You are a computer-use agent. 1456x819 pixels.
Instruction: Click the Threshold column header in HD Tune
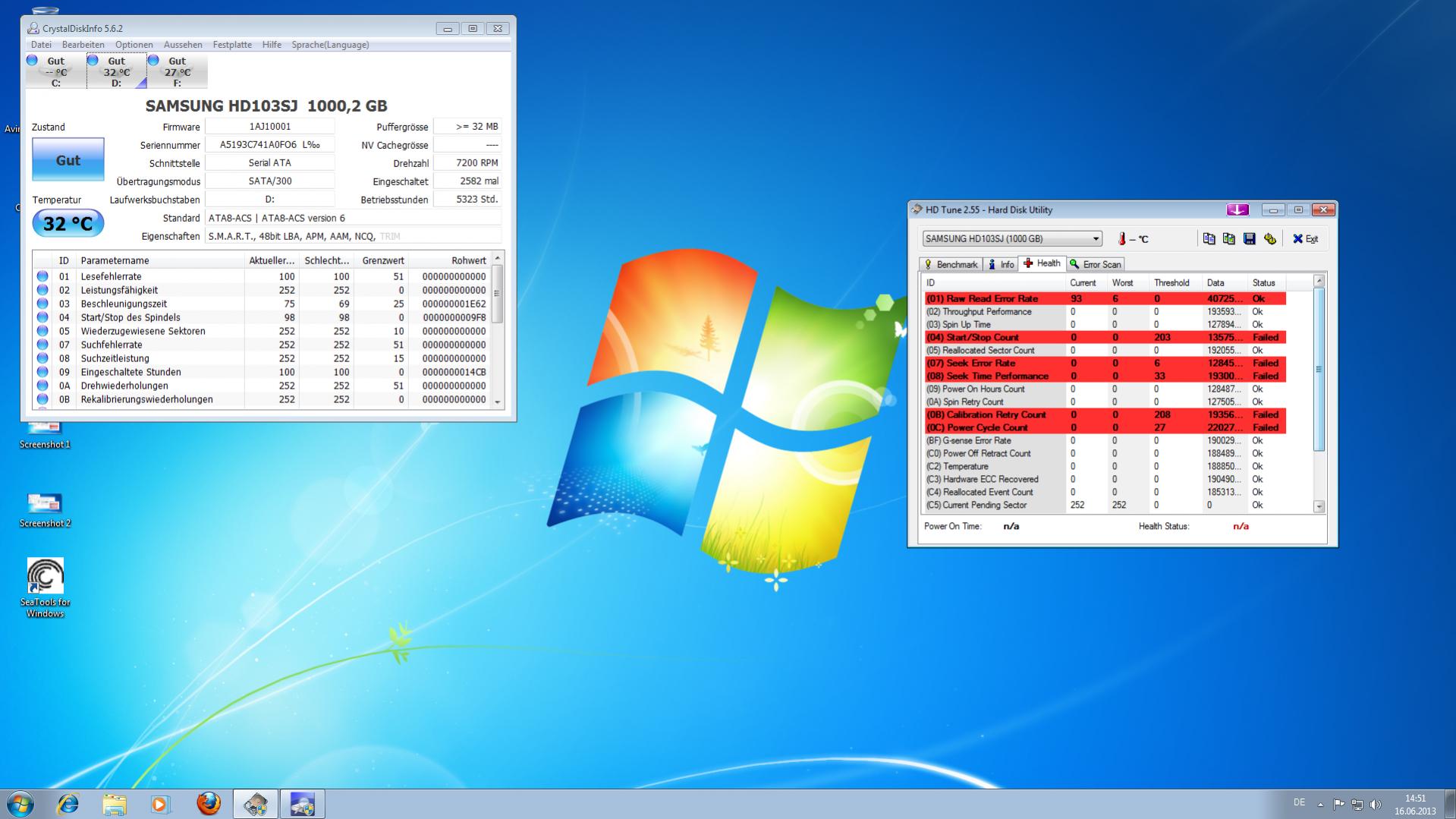[x=1175, y=283]
